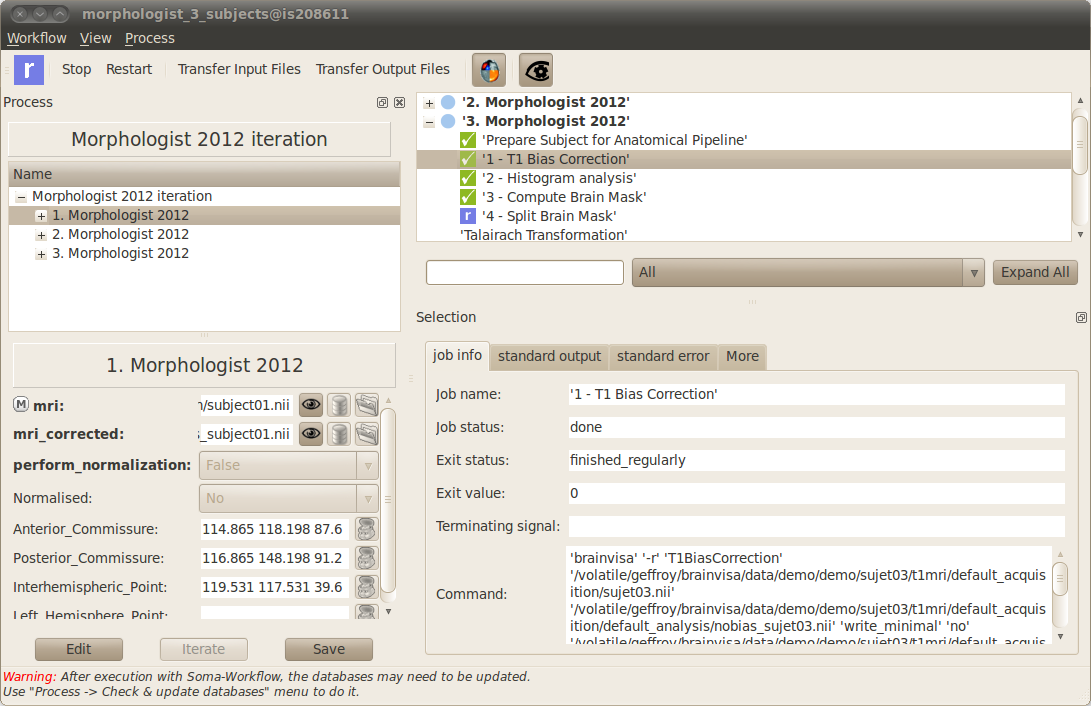Viewport: 1091px width, 706px height.
Task: Click the colored brain icon in toolbar
Action: (489, 70)
